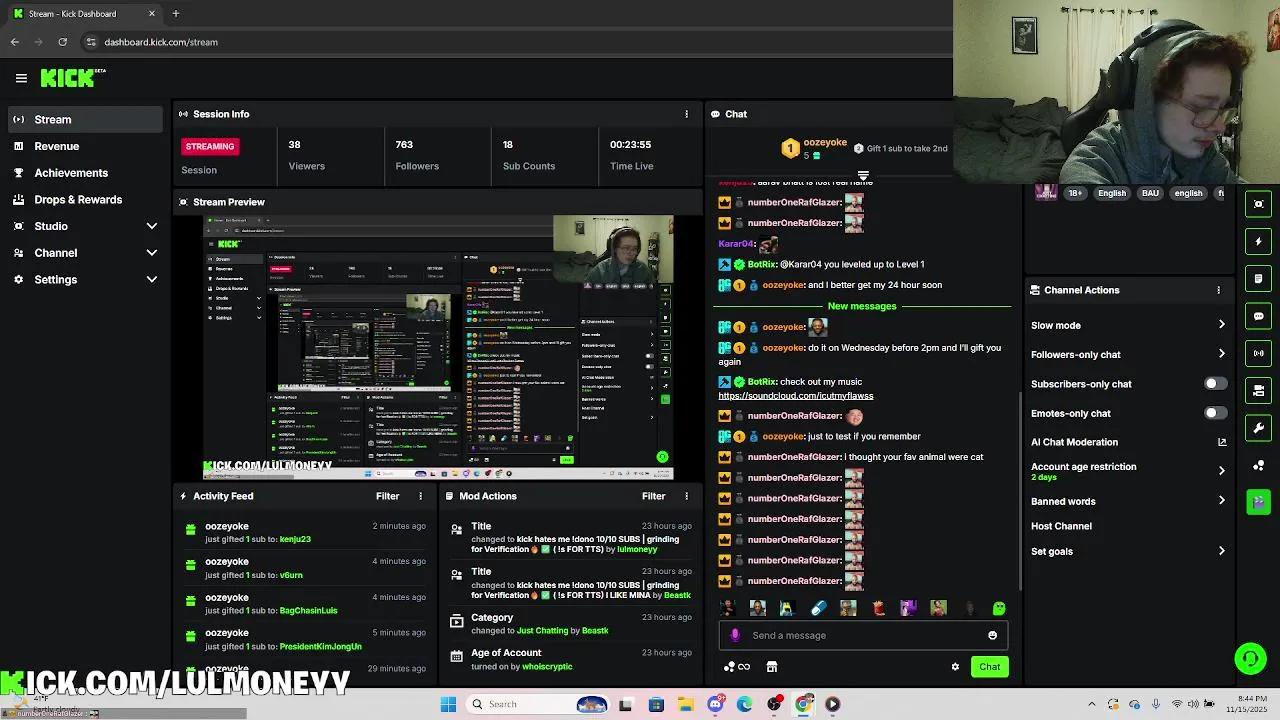Viewport: 1280px width, 720px height.
Task: Expand the Studio sidebar section
Action: pos(83,226)
